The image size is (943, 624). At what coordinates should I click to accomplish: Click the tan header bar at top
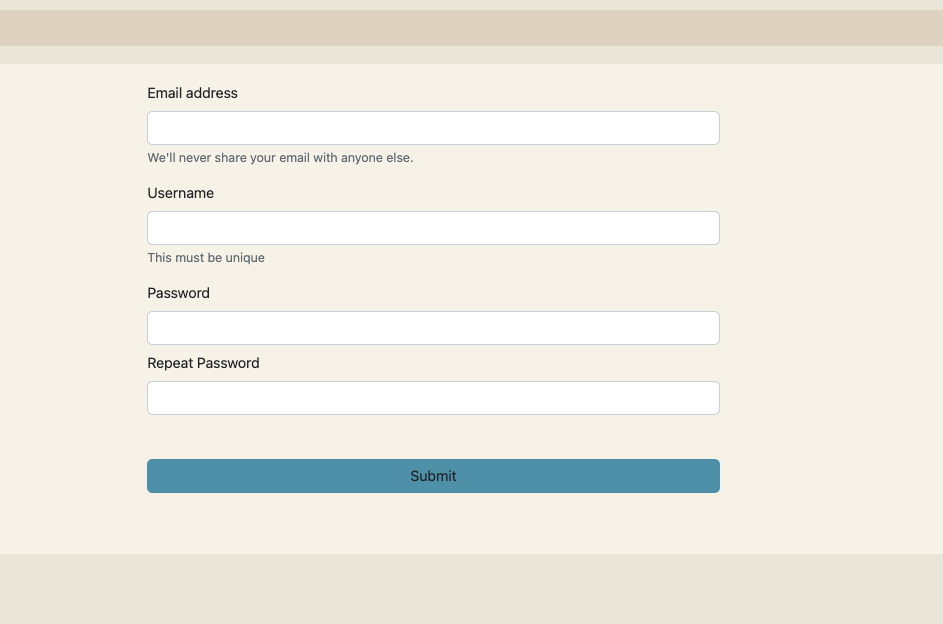tap(471, 28)
